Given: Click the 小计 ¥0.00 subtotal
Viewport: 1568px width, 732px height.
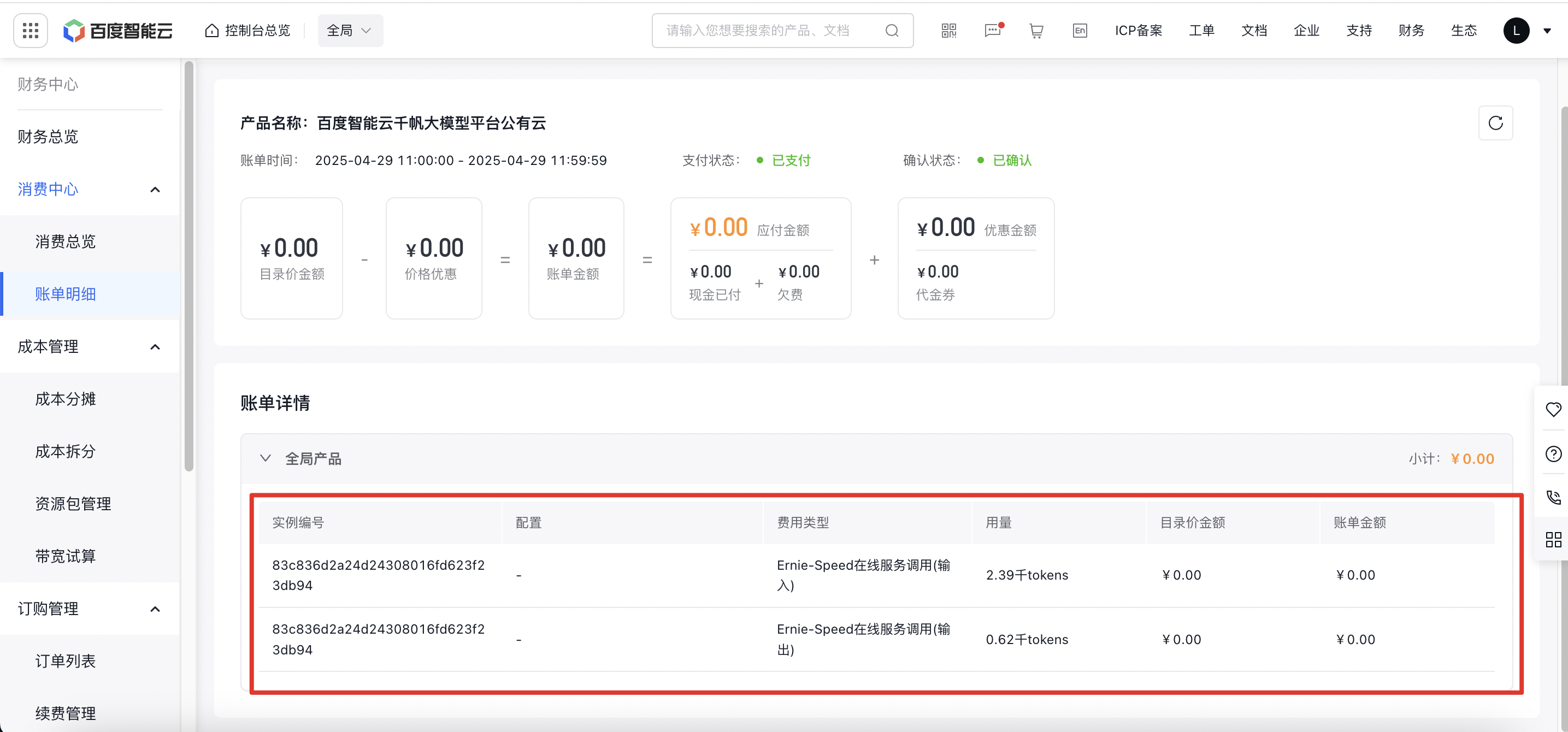Looking at the screenshot, I should click(1451, 459).
